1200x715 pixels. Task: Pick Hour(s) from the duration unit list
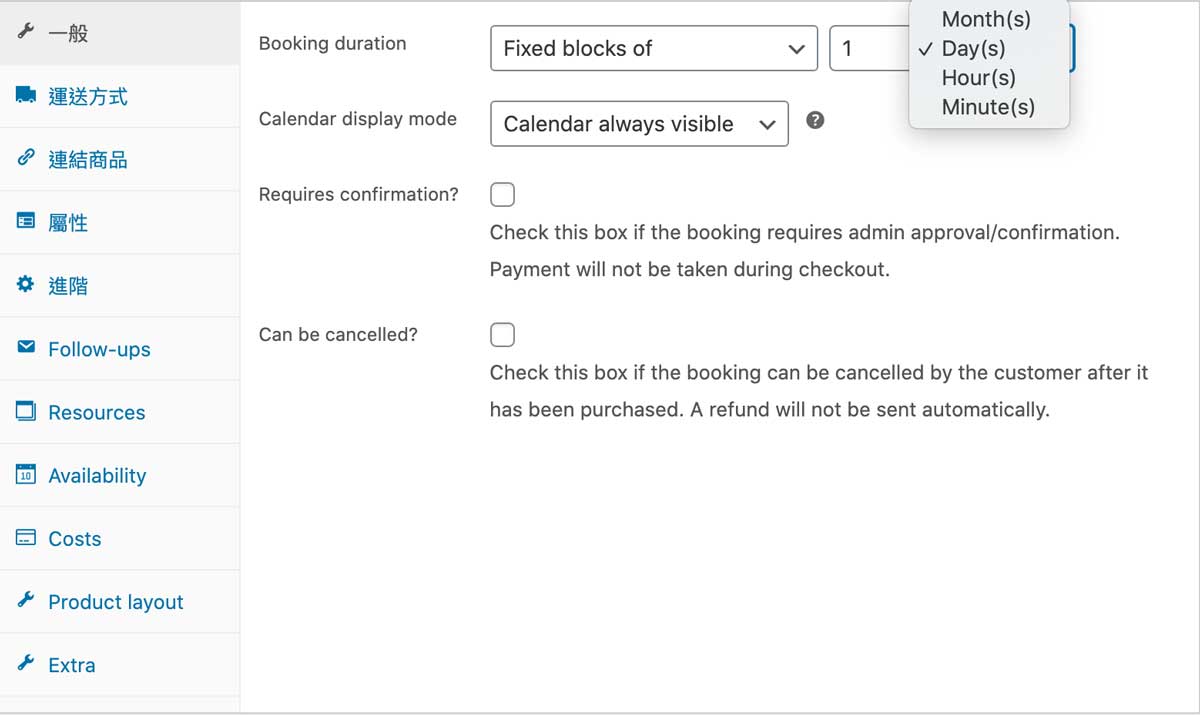(x=989, y=77)
